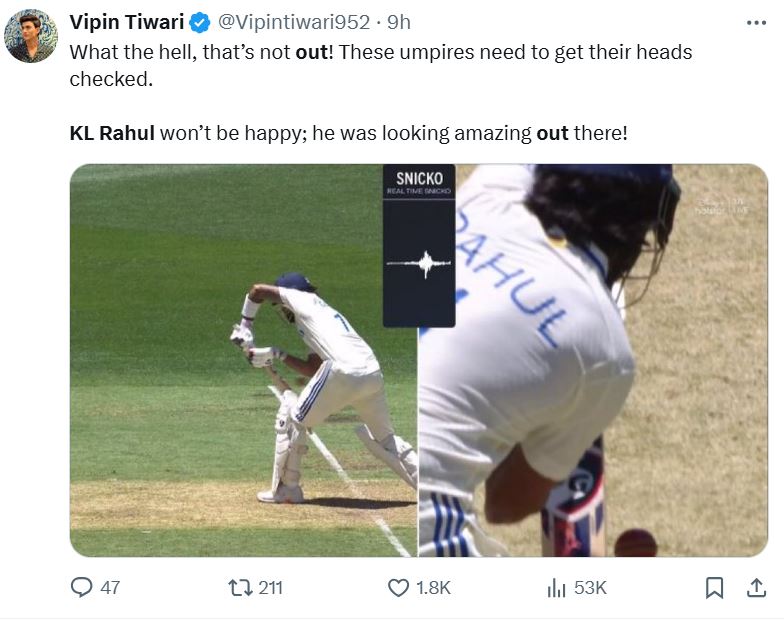Click the repost count 211
784x620 pixels.
tap(270, 587)
